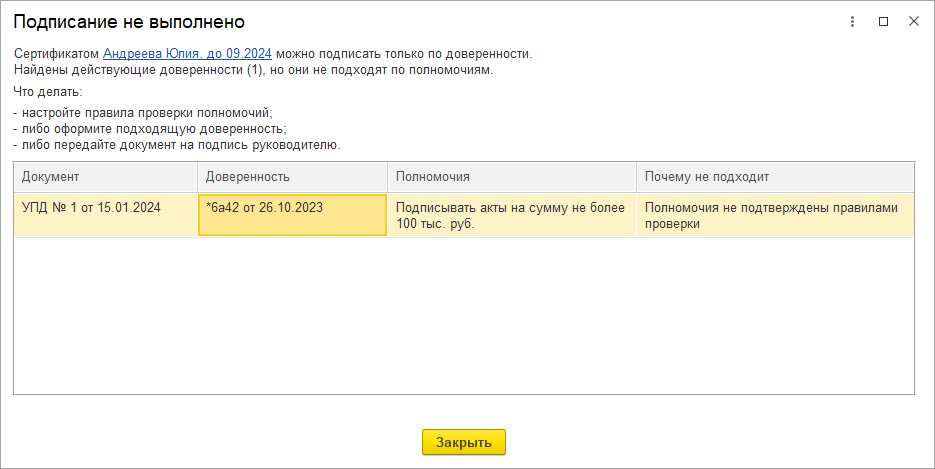Click the Полномочия не подтверждены правилами cell

tap(774, 215)
